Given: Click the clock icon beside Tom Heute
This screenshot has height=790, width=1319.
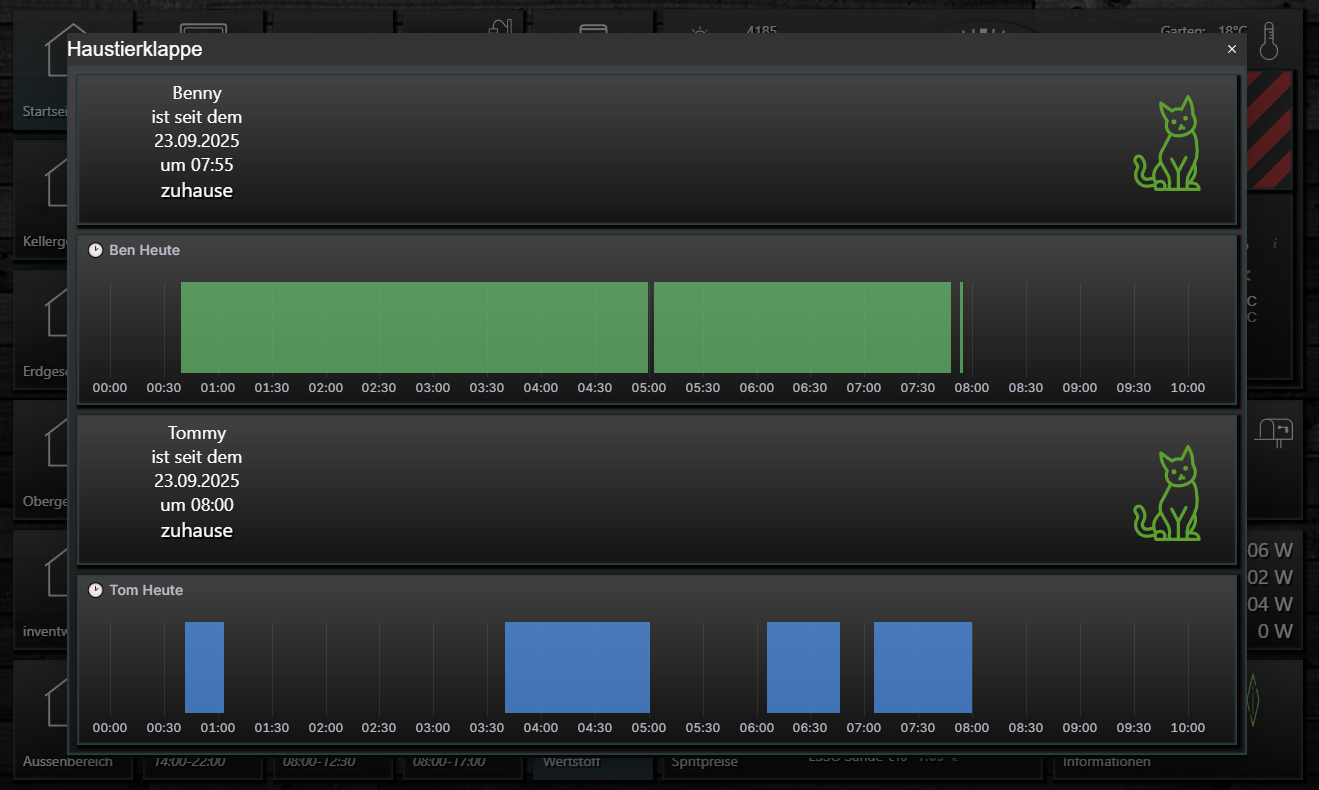Looking at the screenshot, I should [95, 590].
